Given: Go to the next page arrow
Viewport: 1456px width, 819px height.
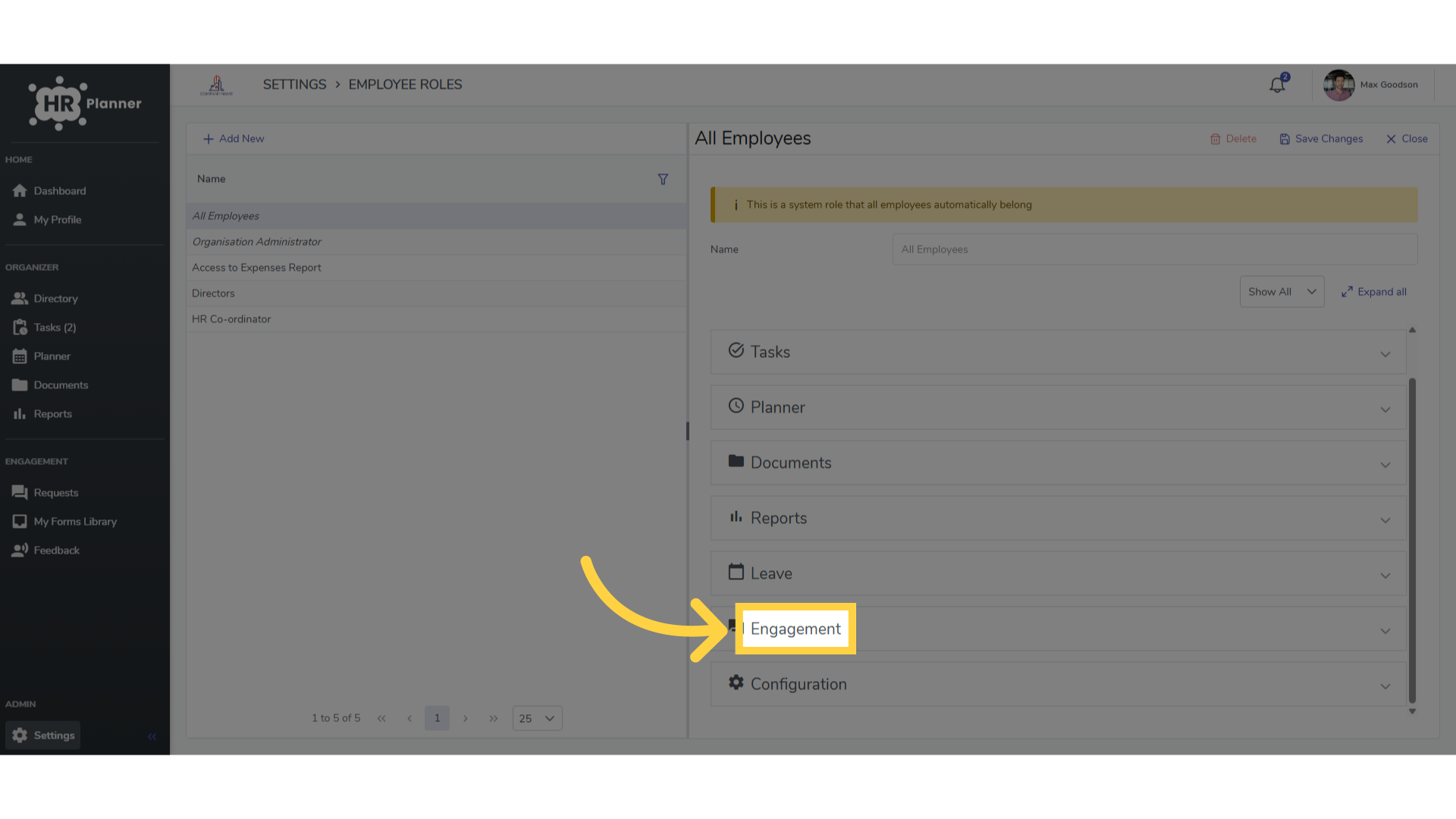Looking at the screenshot, I should tap(466, 718).
